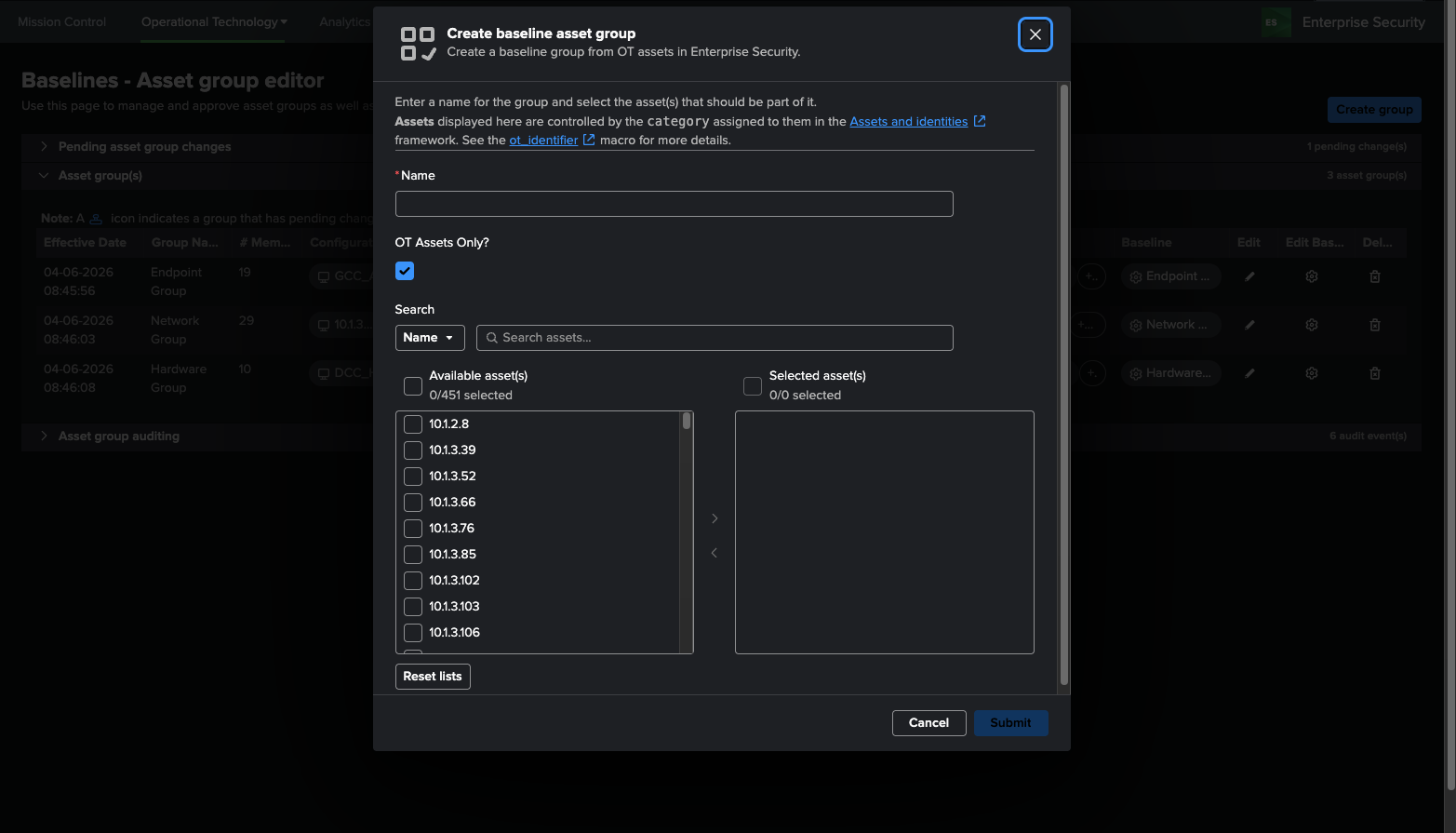The width and height of the screenshot is (1456, 833).
Task: Expand the Pending asset group changes section
Action: [44, 146]
